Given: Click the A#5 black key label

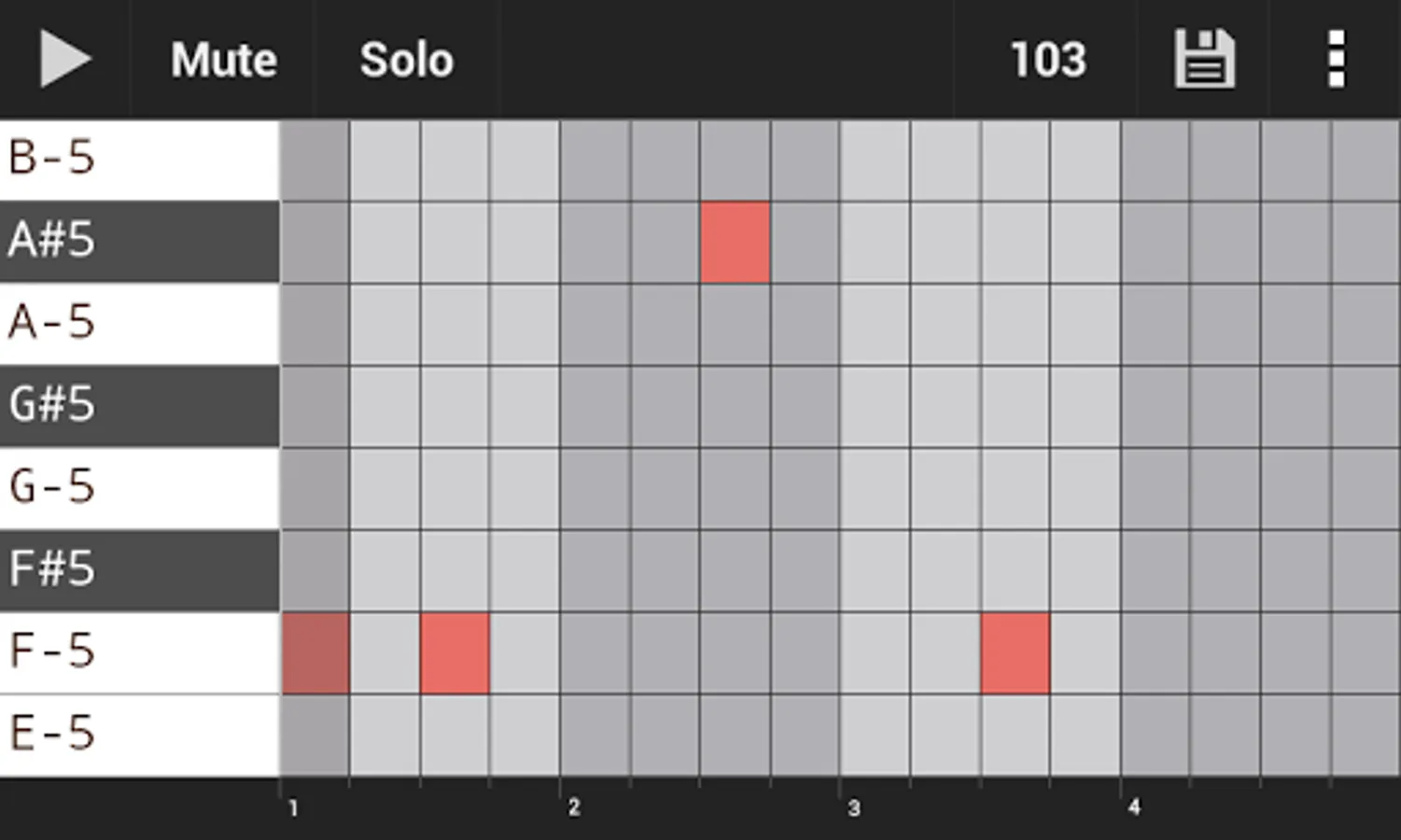Looking at the screenshot, I should [x=140, y=241].
